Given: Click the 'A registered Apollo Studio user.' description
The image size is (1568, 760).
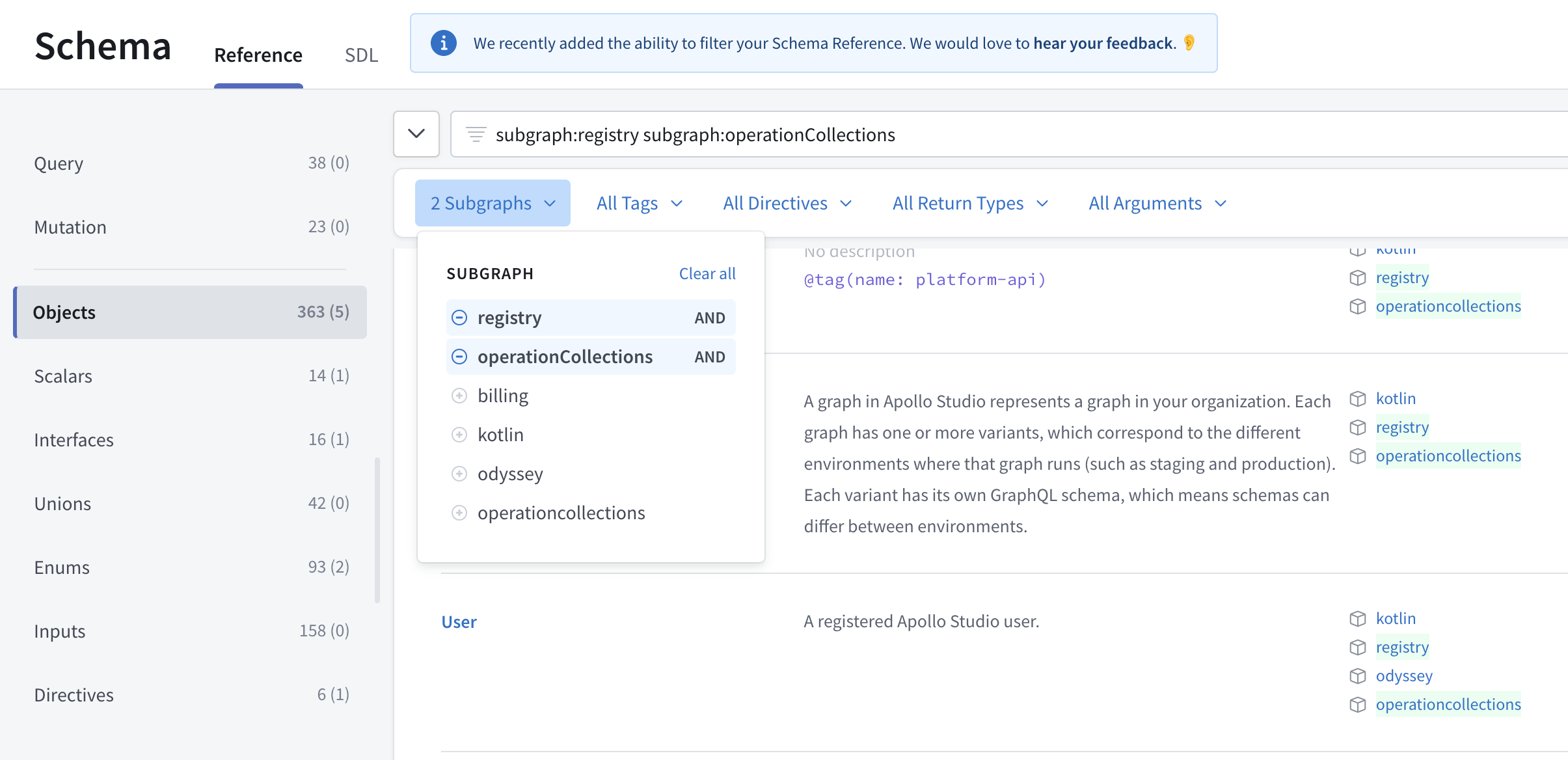Looking at the screenshot, I should click(x=921, y=621).
